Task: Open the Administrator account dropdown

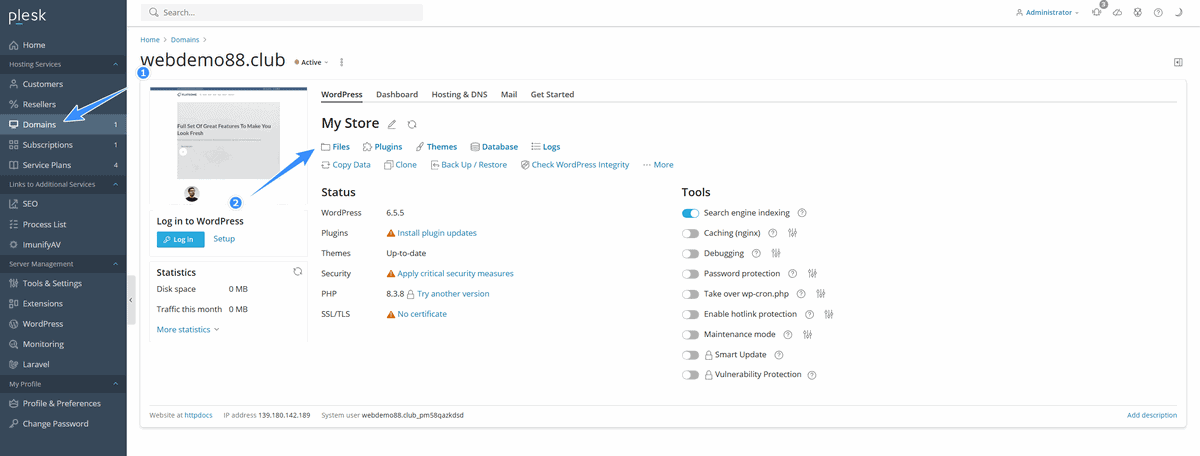Action: click(1047, 13)
